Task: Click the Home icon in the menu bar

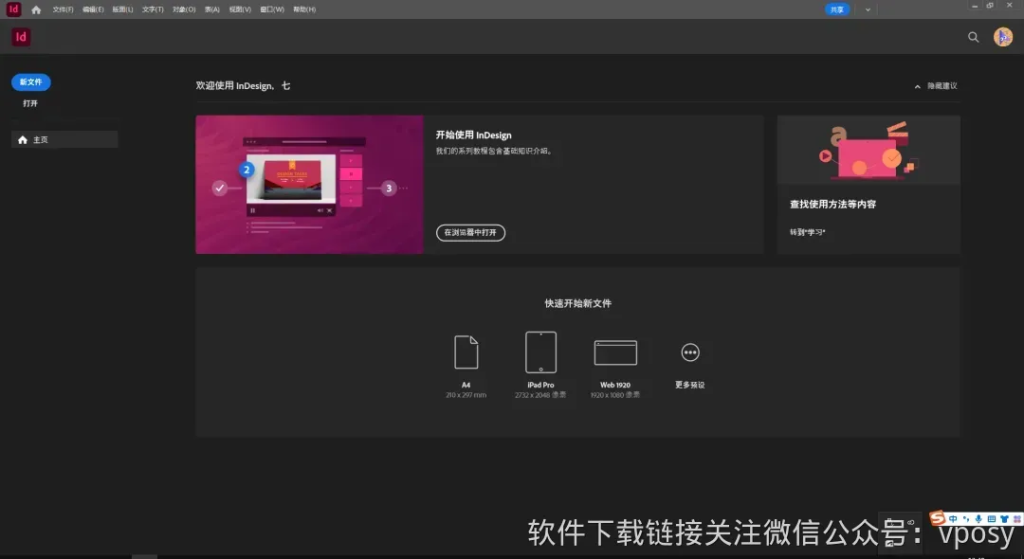Action: 36,10
